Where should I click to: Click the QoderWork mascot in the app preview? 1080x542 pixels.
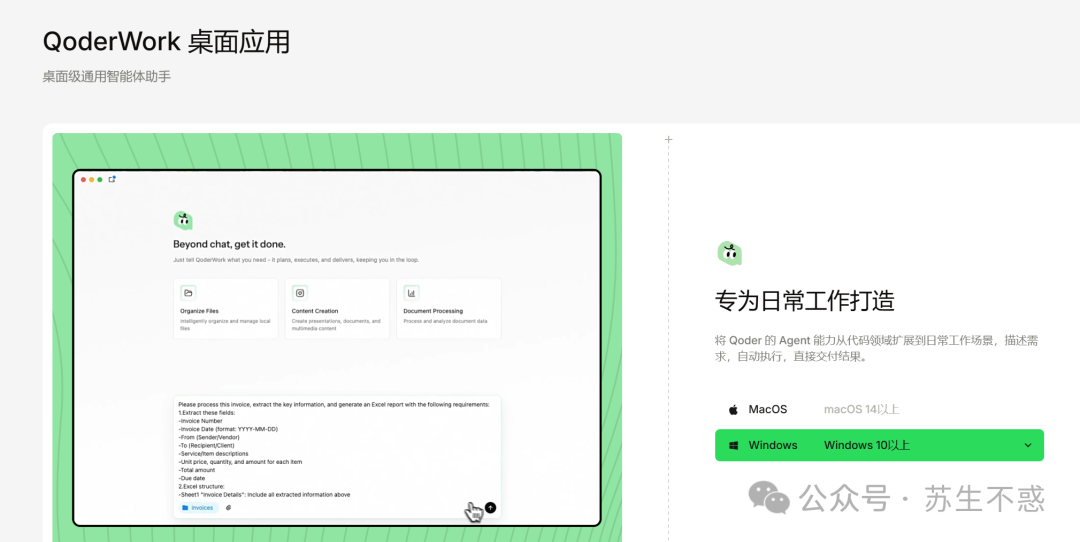(183, 220)
